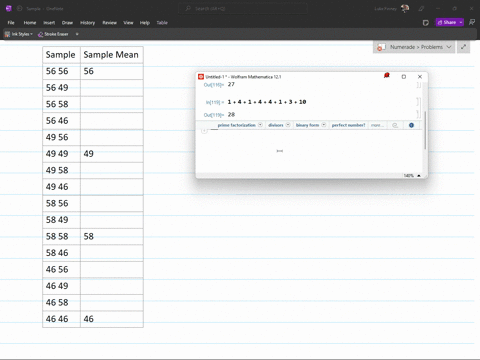Click the 46 56 sample cell
Image resolution: width=480 pixels, height=360 pixels.
click(61, 269)
